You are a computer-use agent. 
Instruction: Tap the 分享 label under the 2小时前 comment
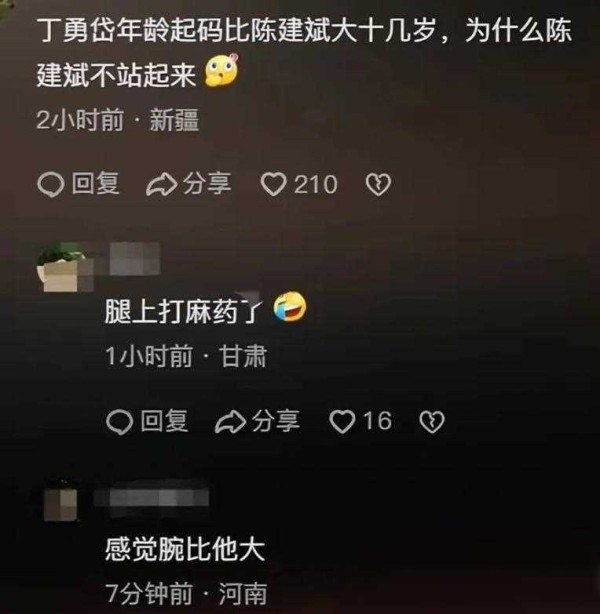click(207, 184)
